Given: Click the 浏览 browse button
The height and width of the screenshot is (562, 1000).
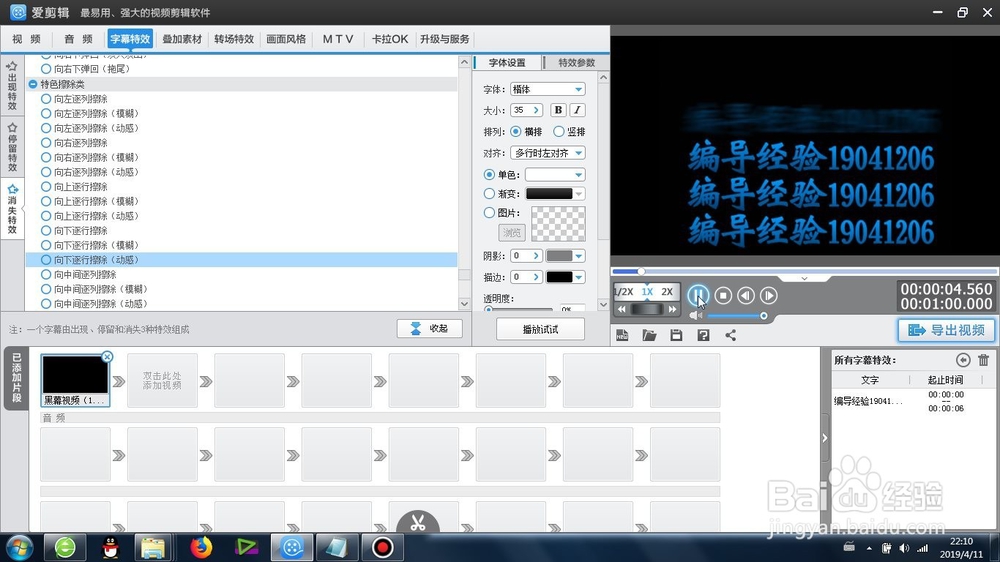Looking at the screenshot, I should coord(511,233).
